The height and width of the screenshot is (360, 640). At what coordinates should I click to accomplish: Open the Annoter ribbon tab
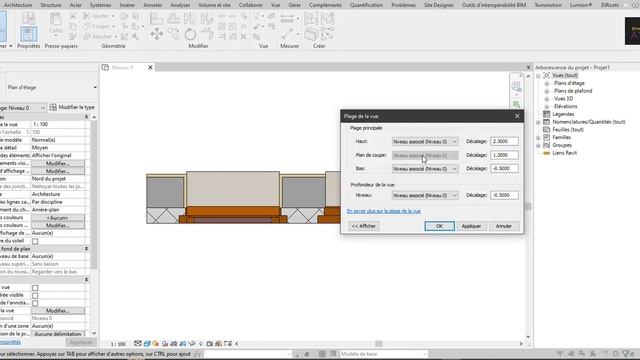(153, 5)
